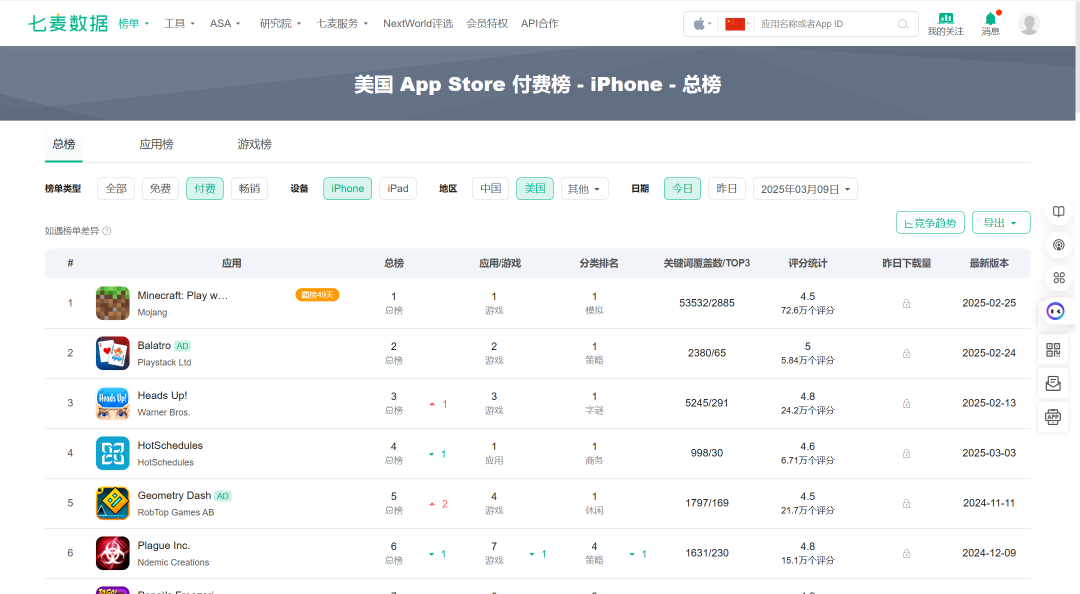Image resolution: width=1080 pixels, height=594 pixels.
Task: Click the Balatro app icon
Action: [112, 353]
